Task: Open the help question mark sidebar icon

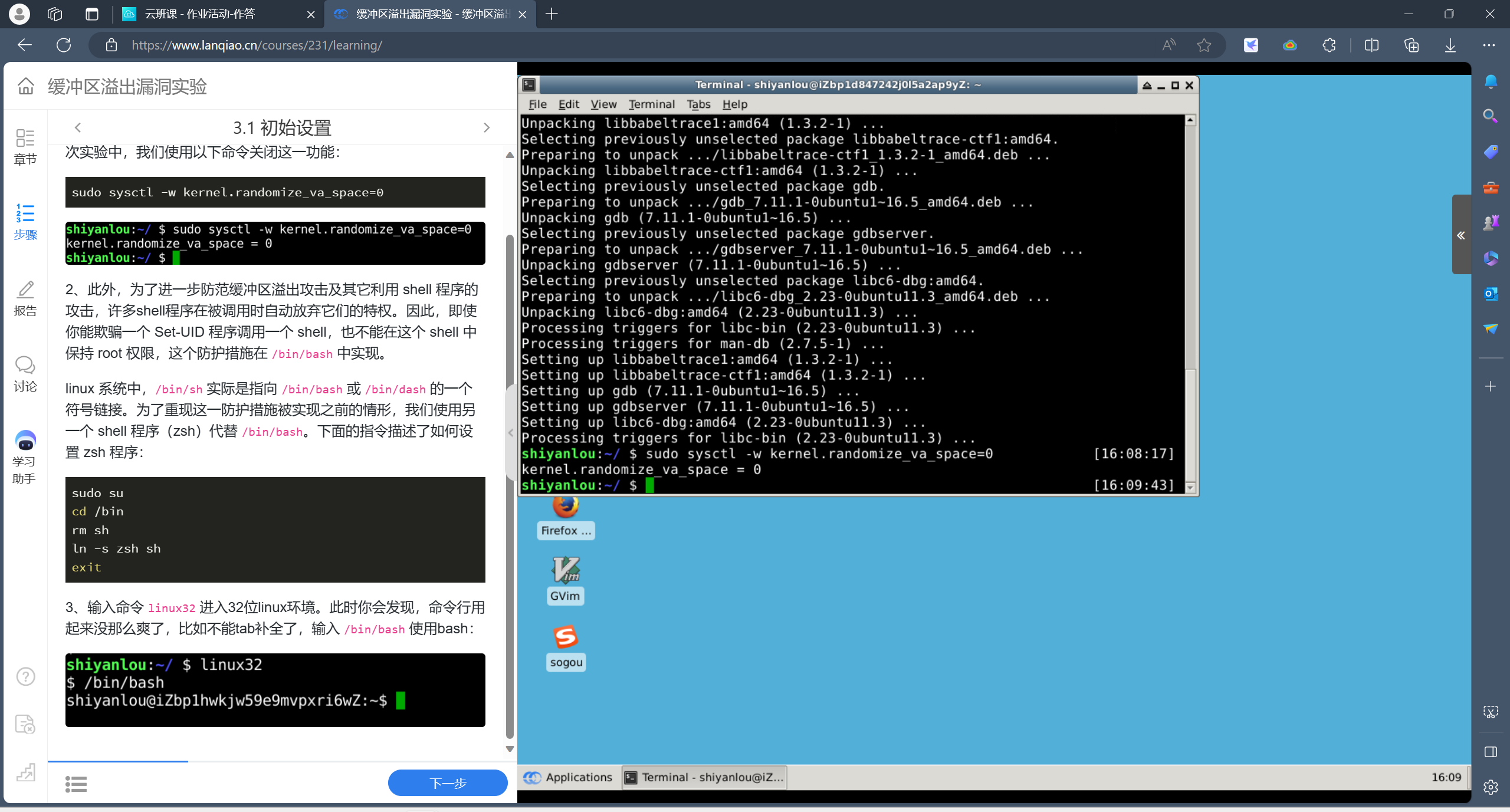Action: 25,676
